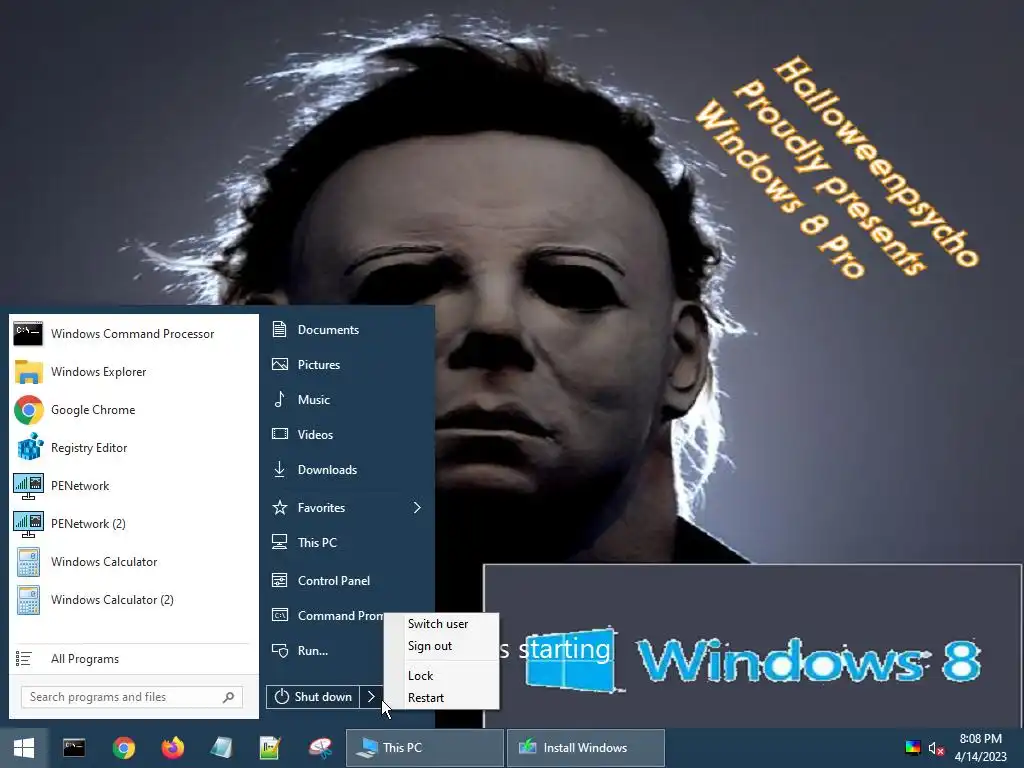This screenshot has height=768, width=1024.
Task: Open Pictures folder in Start menu
Action: click(347, 364)
